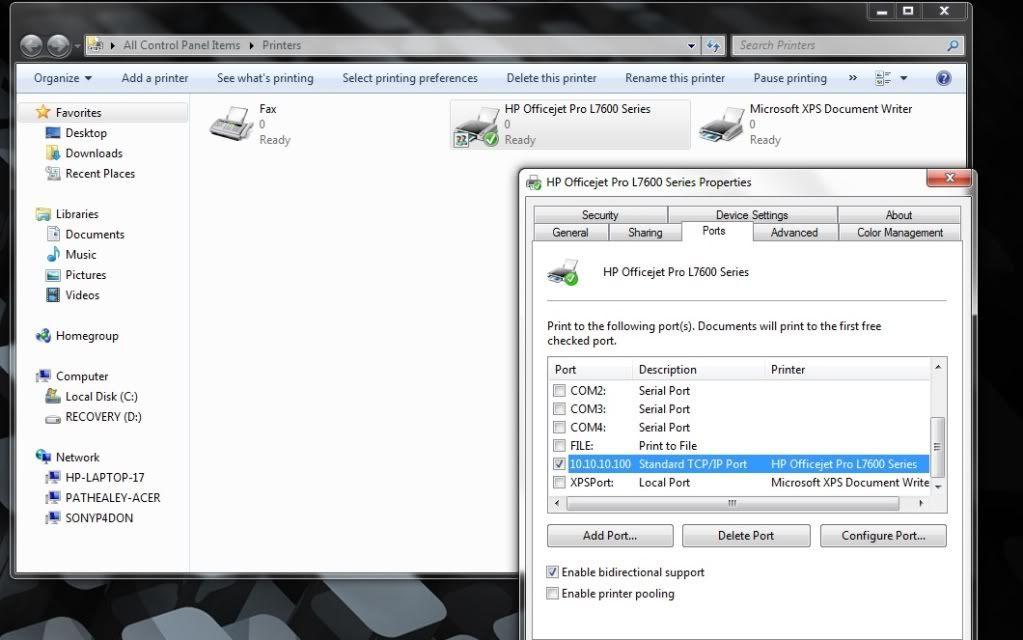Click the port list scroll down arrow
Viewport: 1023px width, 640px height.
[938, 487]
